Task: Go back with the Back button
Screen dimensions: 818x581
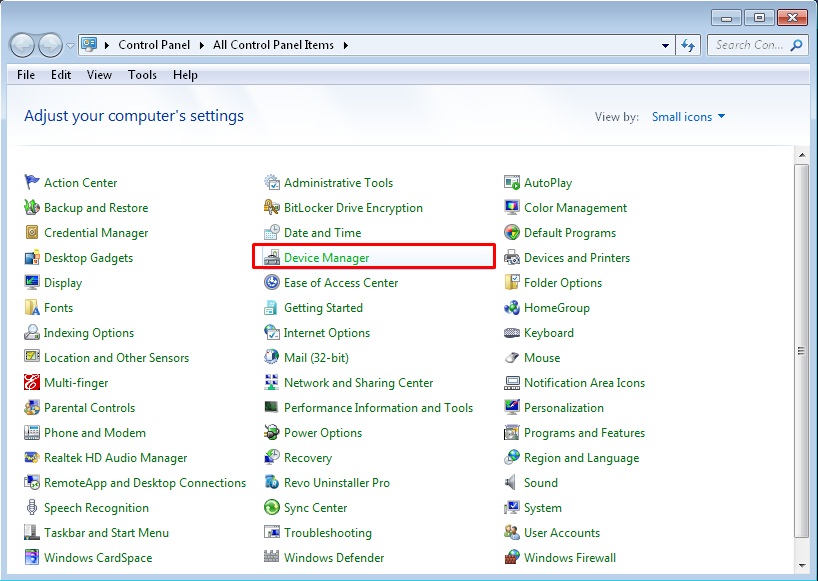Action: tap(22, 45)
